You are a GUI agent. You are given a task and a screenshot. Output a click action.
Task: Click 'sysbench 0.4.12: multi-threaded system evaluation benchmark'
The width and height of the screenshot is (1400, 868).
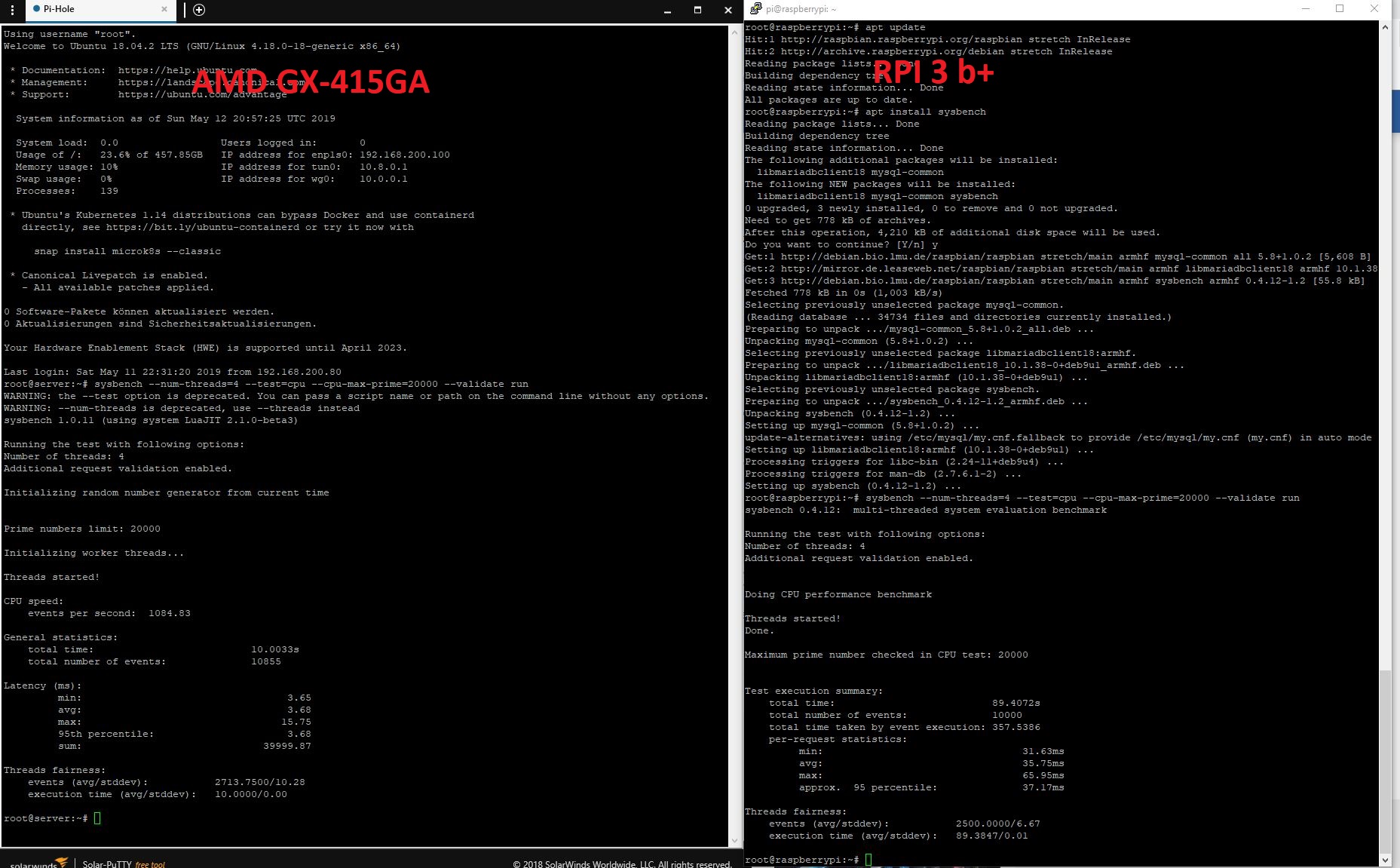[x=926, y=510]
